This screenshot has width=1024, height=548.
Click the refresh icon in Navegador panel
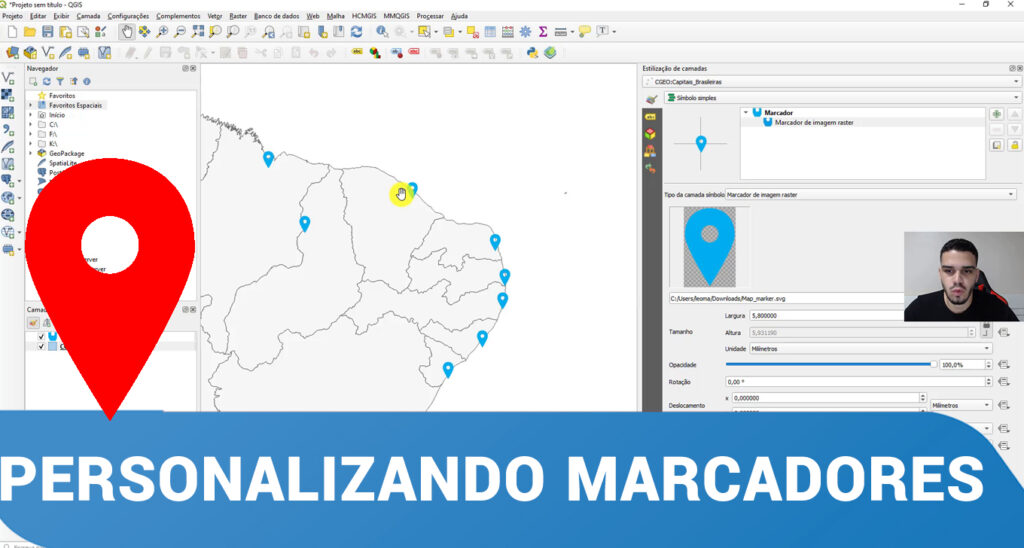click(46, 81)
